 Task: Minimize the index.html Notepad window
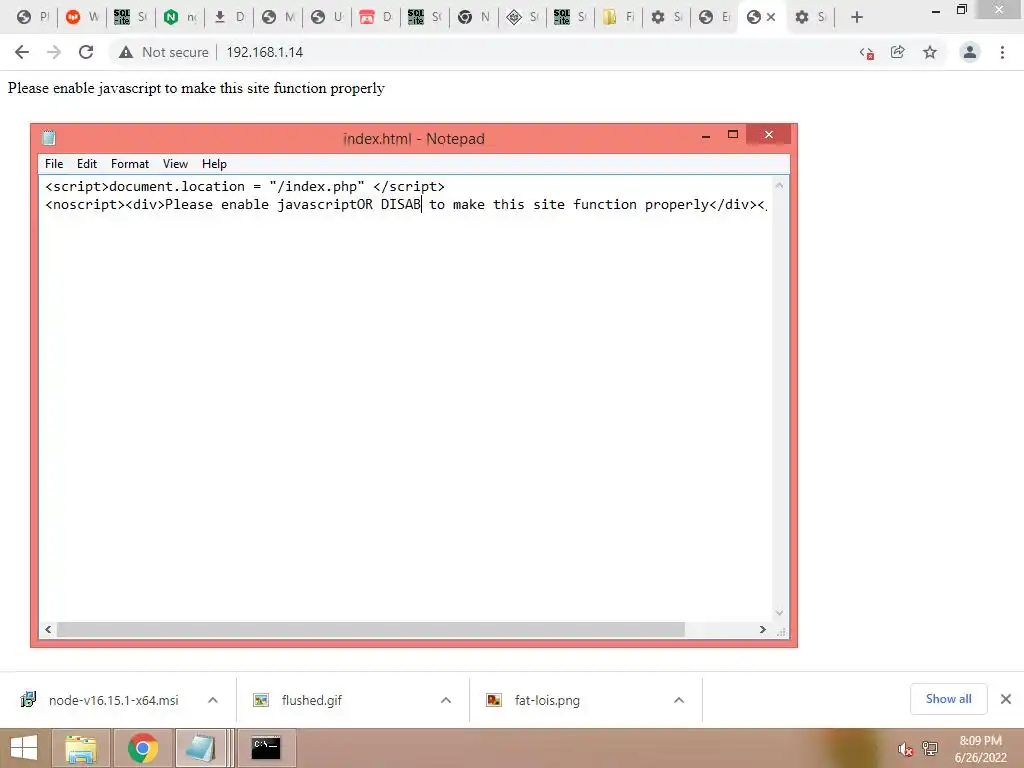pos(706,136)
